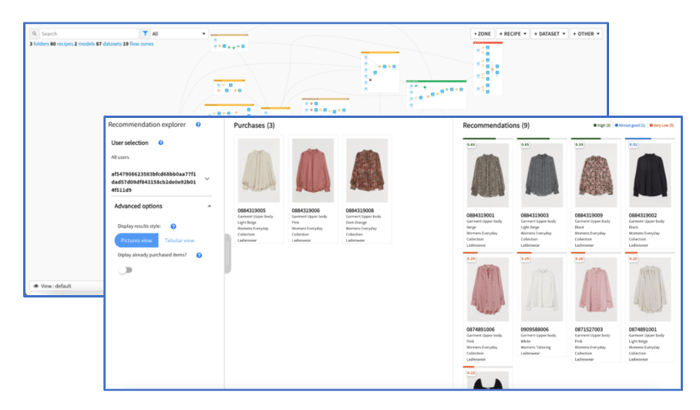Screen dimensions: 700x410
Task: Click help icon beside User selection
Action: coord(161,143)
